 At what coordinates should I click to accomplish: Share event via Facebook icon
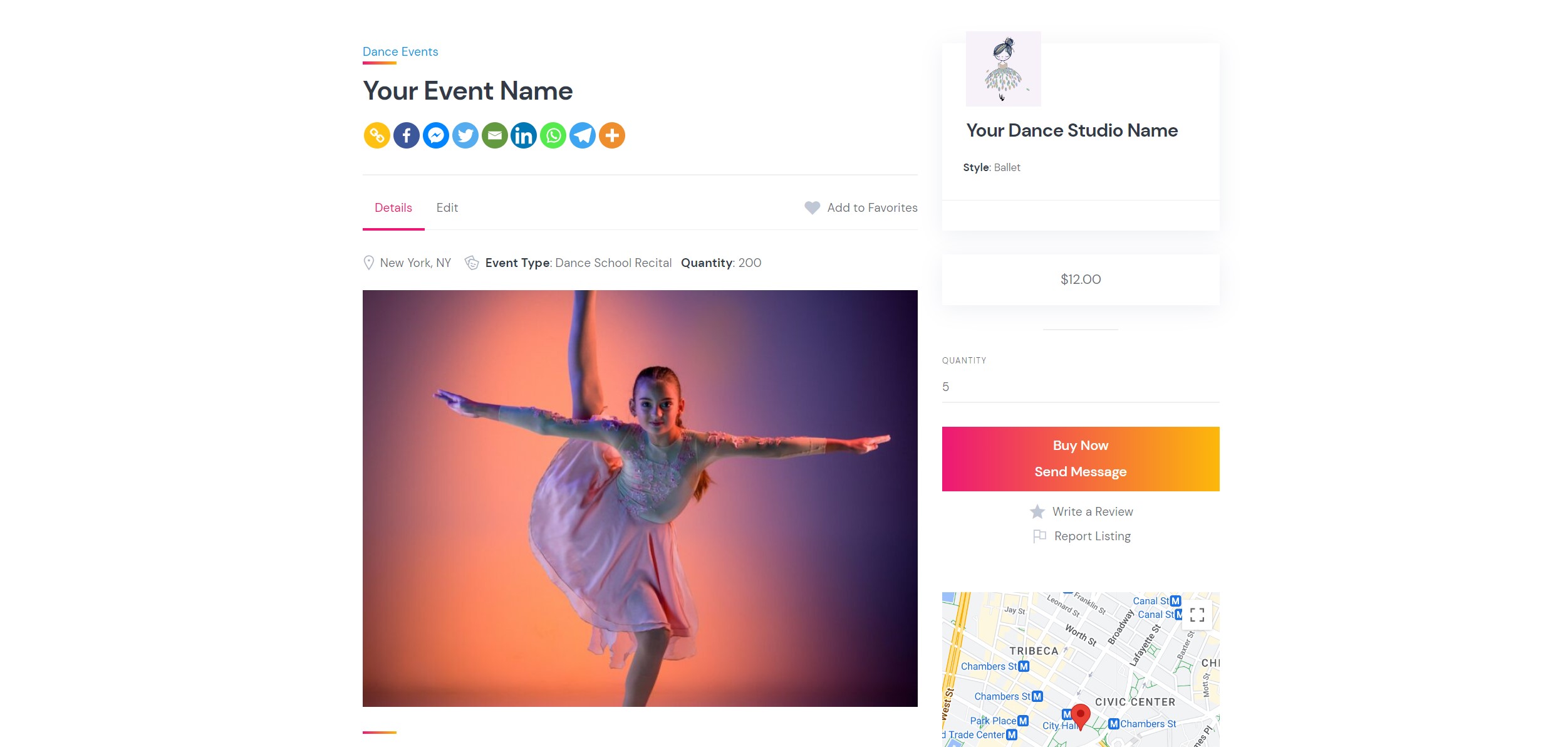point(406,135)
